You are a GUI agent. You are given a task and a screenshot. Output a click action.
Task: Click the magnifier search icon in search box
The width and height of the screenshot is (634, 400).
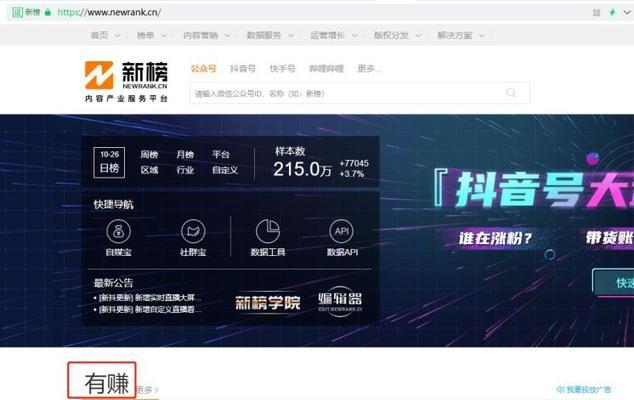click(x=511, y=93)
